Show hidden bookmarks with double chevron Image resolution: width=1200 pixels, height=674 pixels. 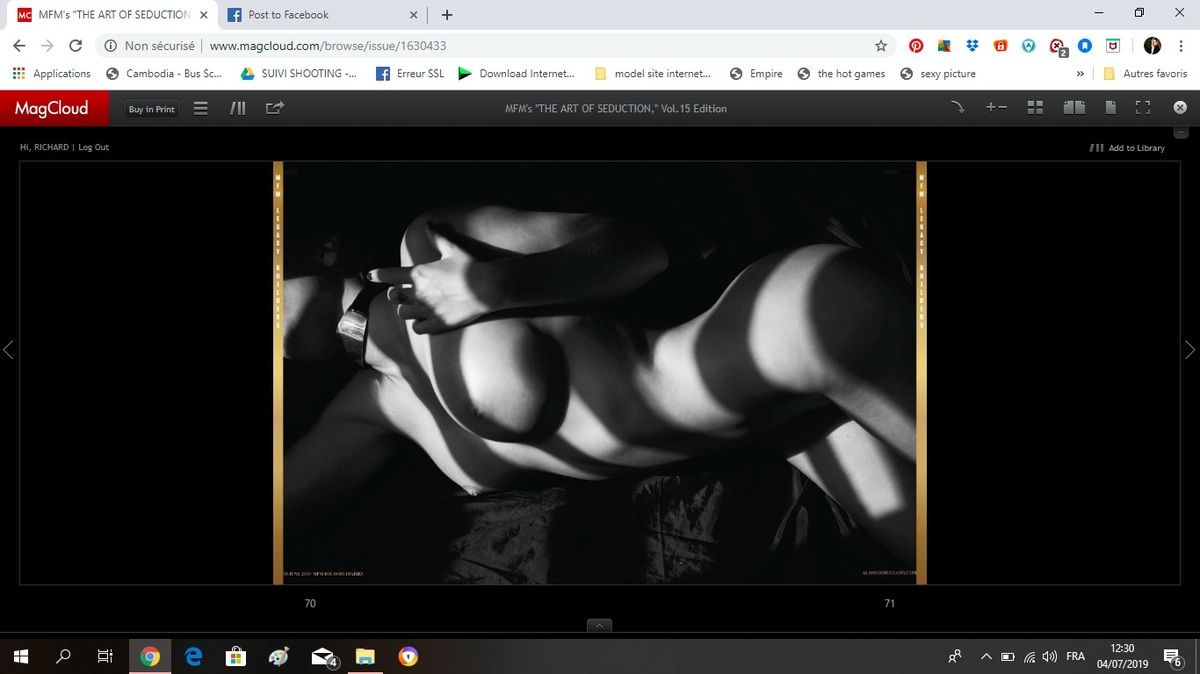pos(1080,74)
